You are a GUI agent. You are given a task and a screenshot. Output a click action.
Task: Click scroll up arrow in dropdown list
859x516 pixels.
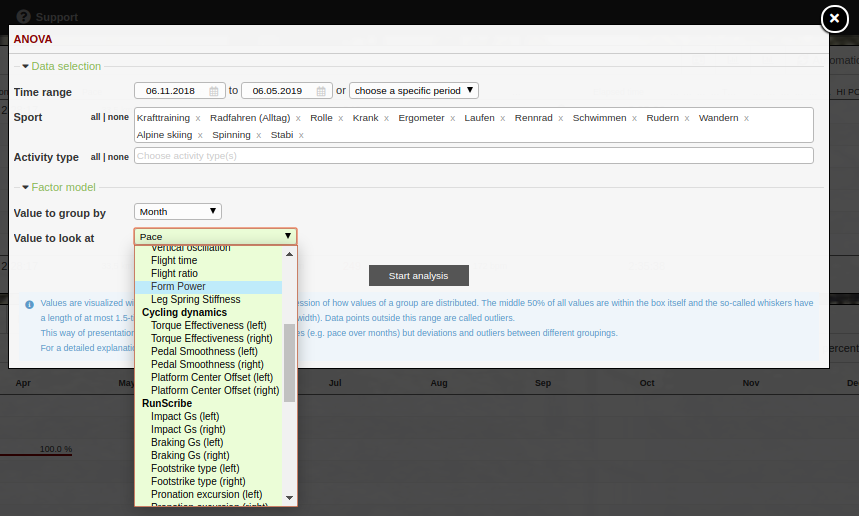[x=289, y=254]
